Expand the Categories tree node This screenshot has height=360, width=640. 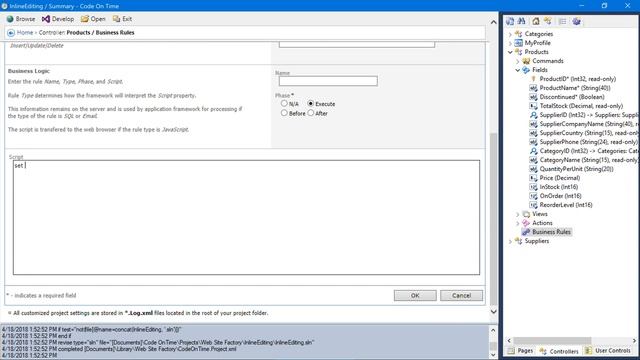(510, 34)
